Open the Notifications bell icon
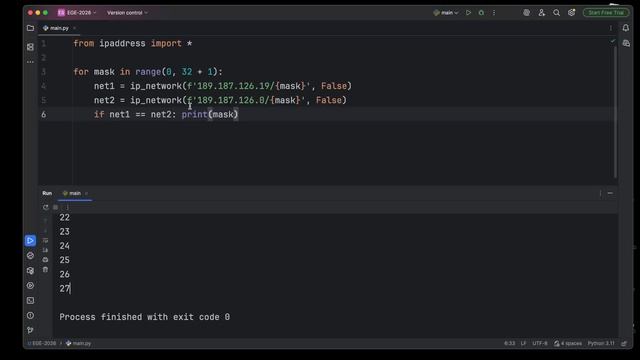The width and height of the screenshot is (640, 360). (x=626, y=28)
